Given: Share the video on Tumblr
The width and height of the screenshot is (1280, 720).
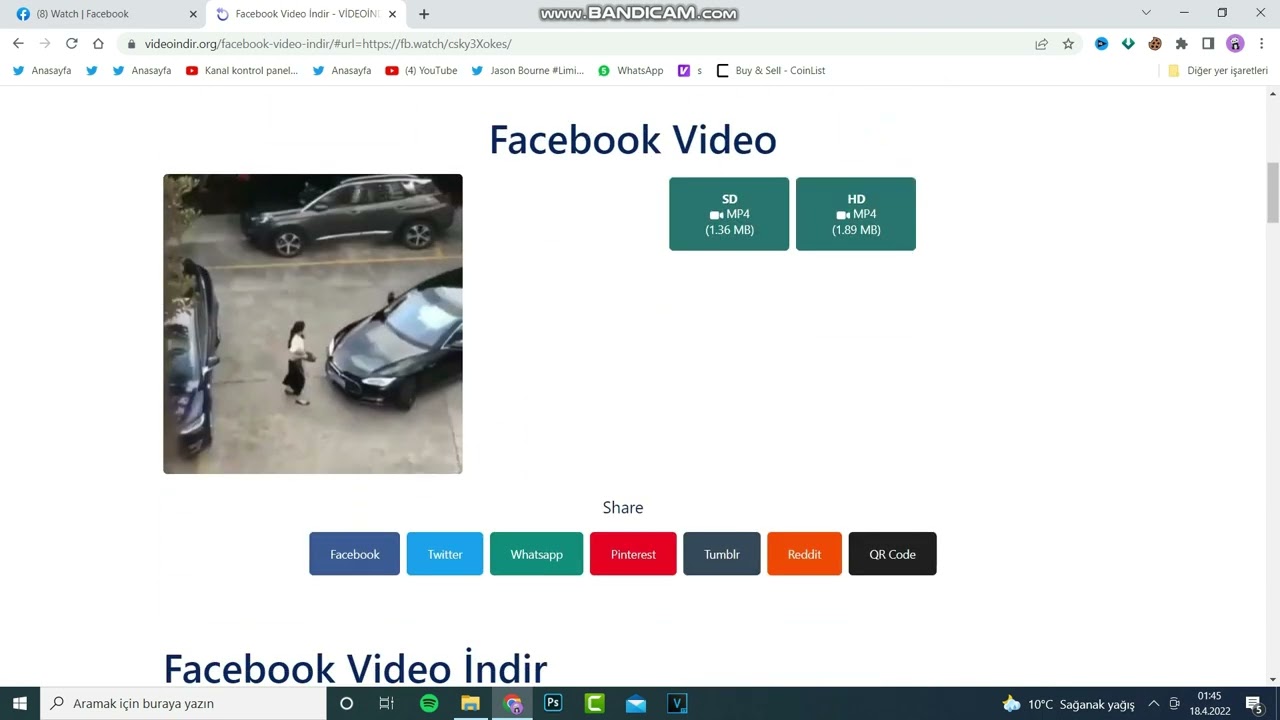Looking at the screenshot, I should (x=722, y=554).
